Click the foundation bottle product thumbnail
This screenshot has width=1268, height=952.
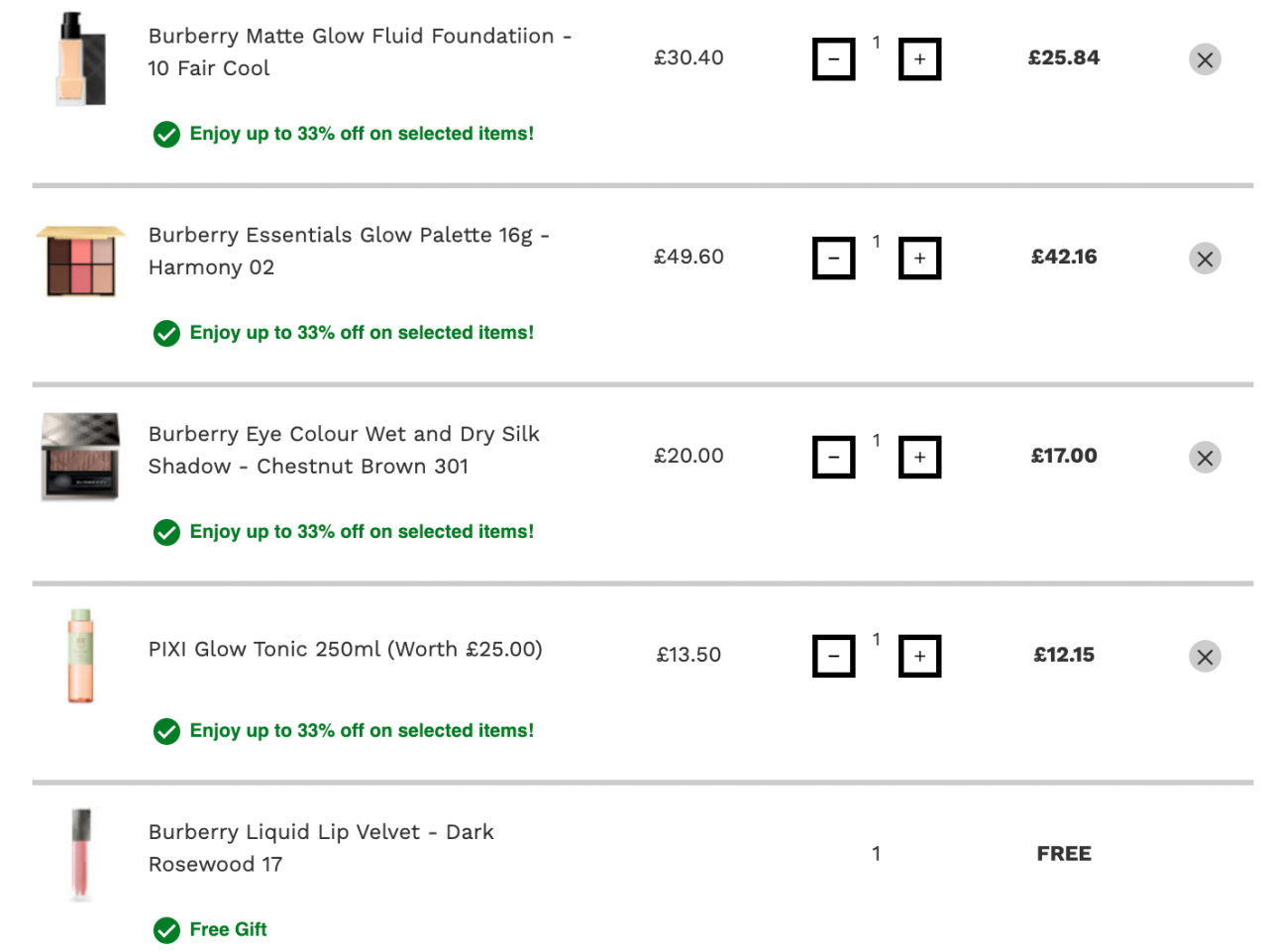[80, 58]
